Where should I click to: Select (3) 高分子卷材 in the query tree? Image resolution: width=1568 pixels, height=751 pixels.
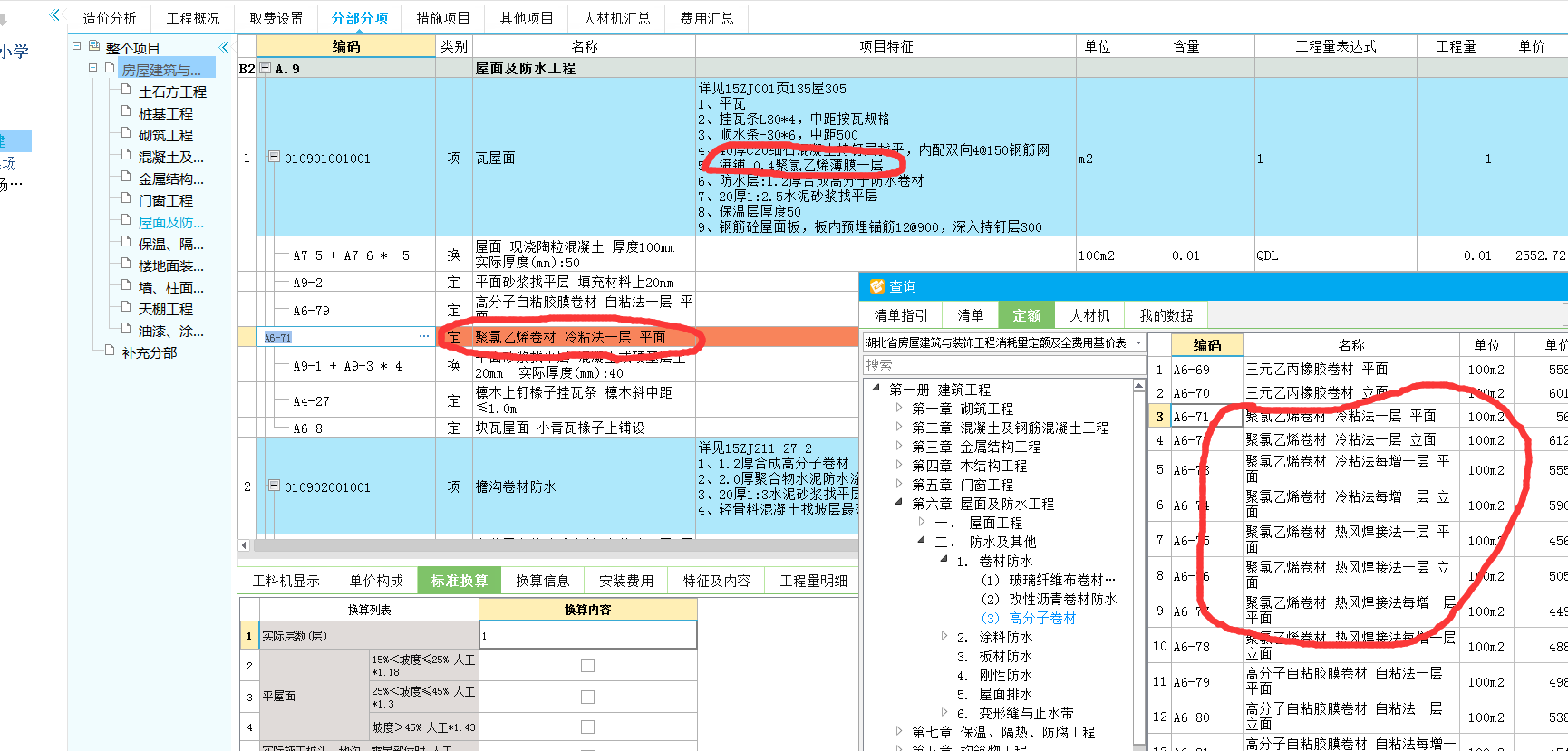coord(1029,618)
